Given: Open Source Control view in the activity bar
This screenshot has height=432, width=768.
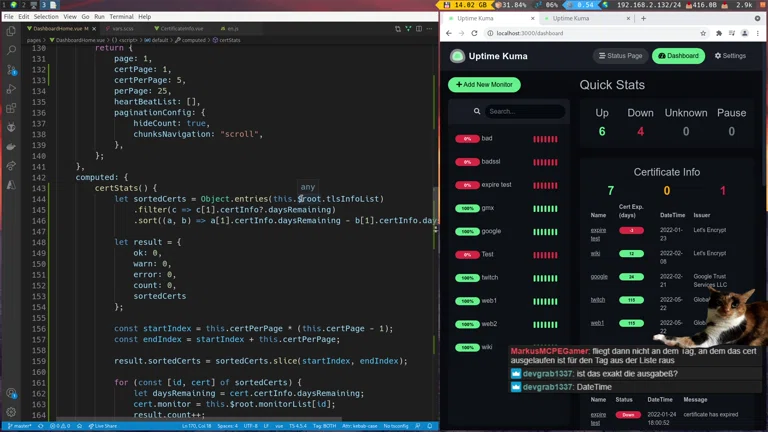Looking at the screenshot, I should [11, 70].
